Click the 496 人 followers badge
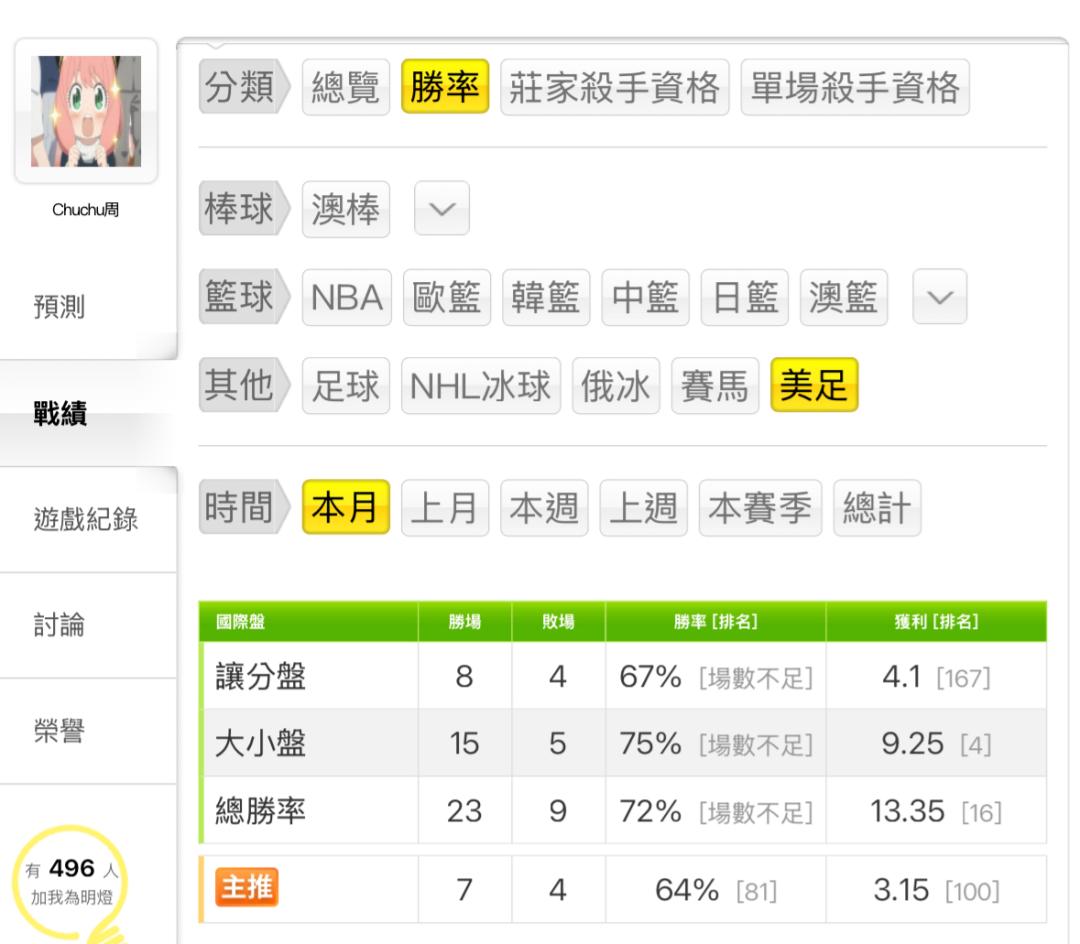1080x944 pixels. pyautogui.click(x=72, y=881)
